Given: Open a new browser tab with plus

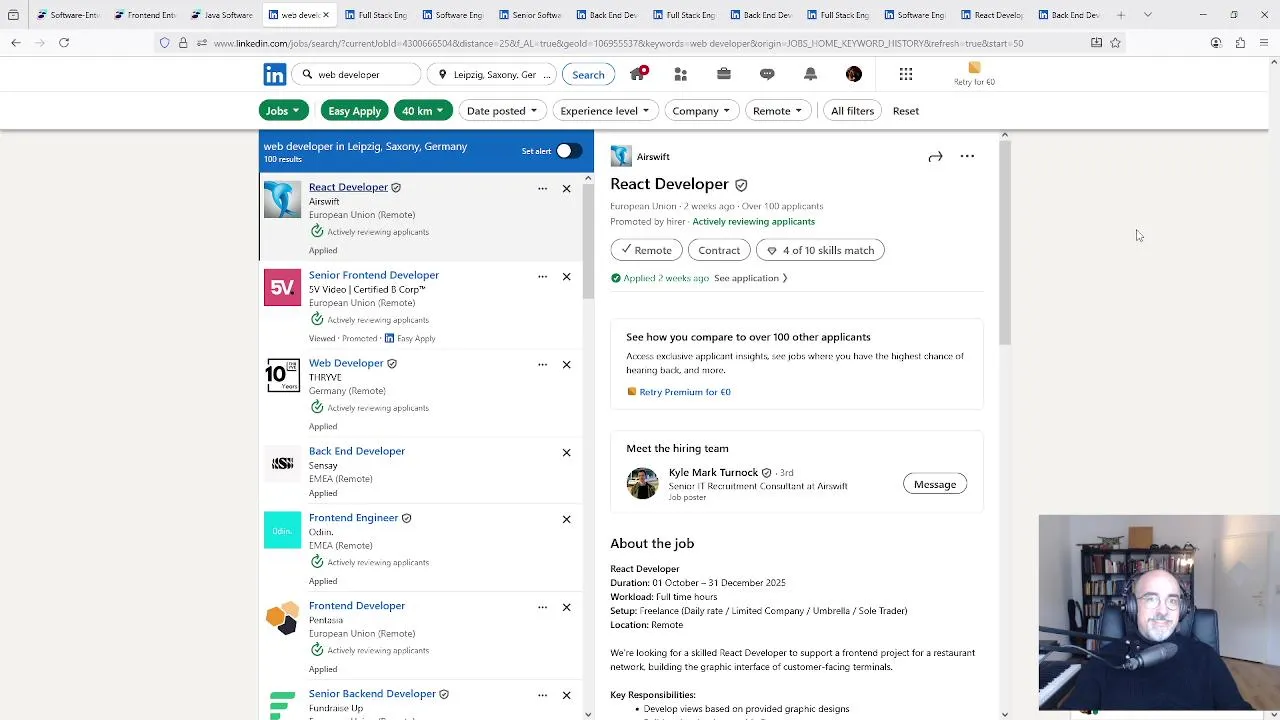Looking at the screenshot, I should coord(1121,15).
